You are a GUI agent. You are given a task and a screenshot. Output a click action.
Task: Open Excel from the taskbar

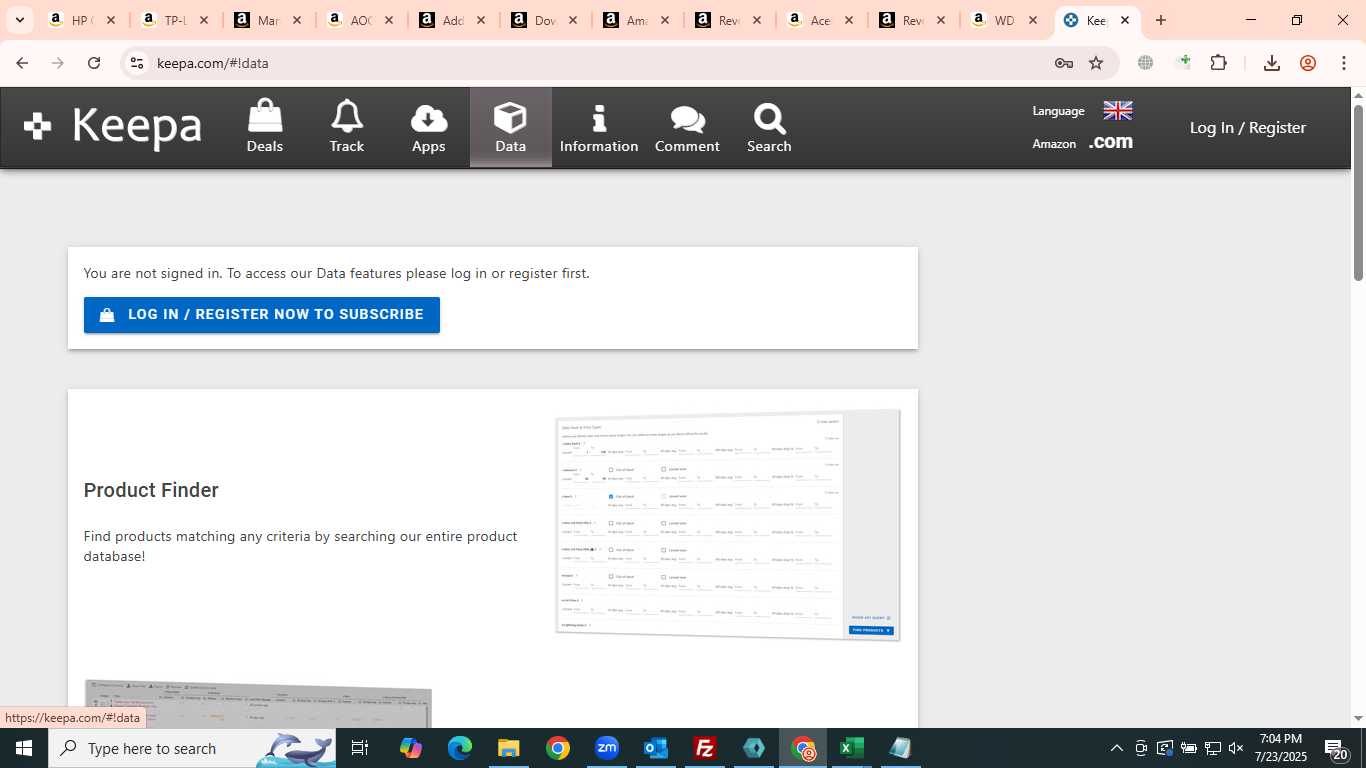pos(852,748)
